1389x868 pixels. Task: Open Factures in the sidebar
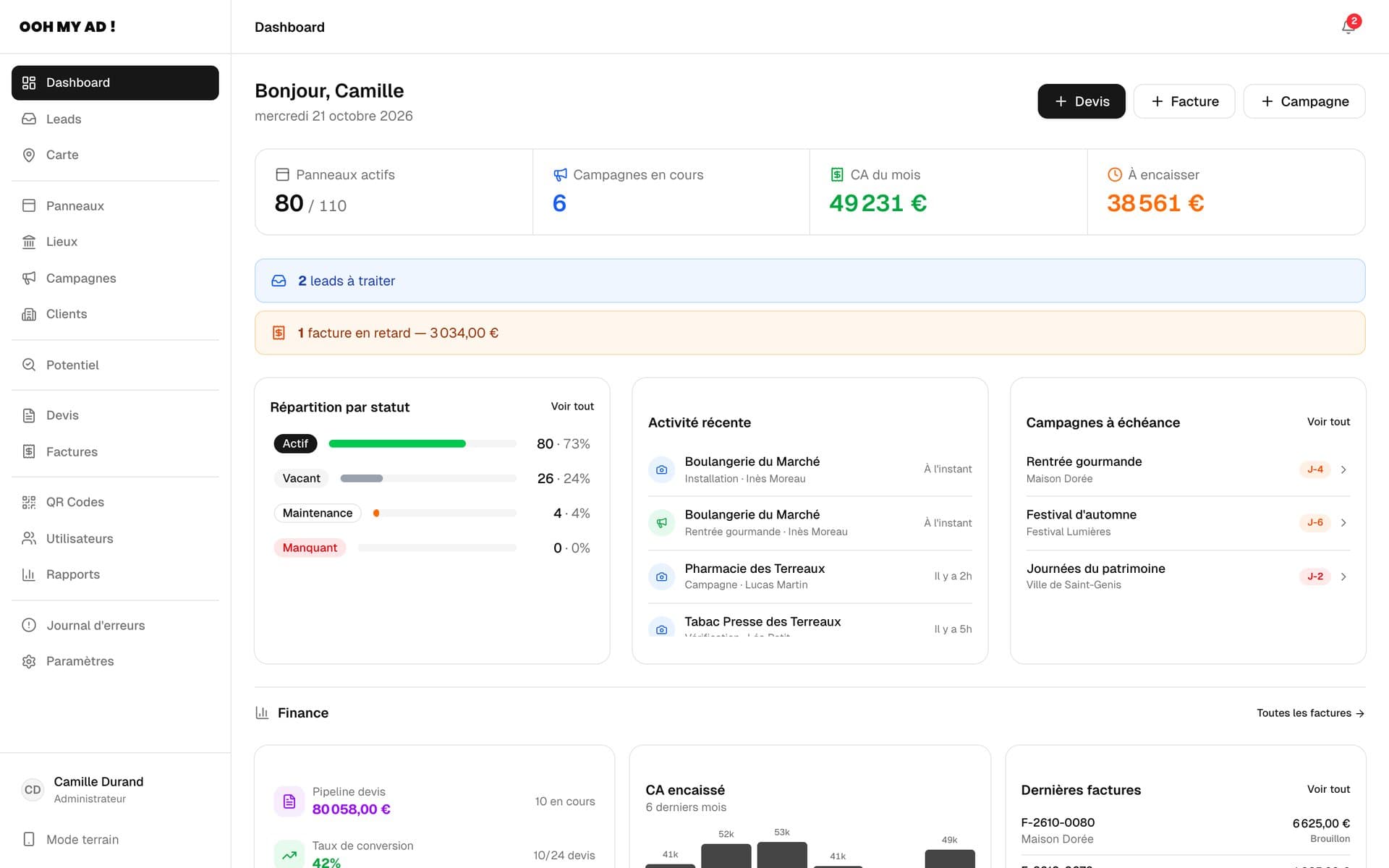[x=115, y=451]
